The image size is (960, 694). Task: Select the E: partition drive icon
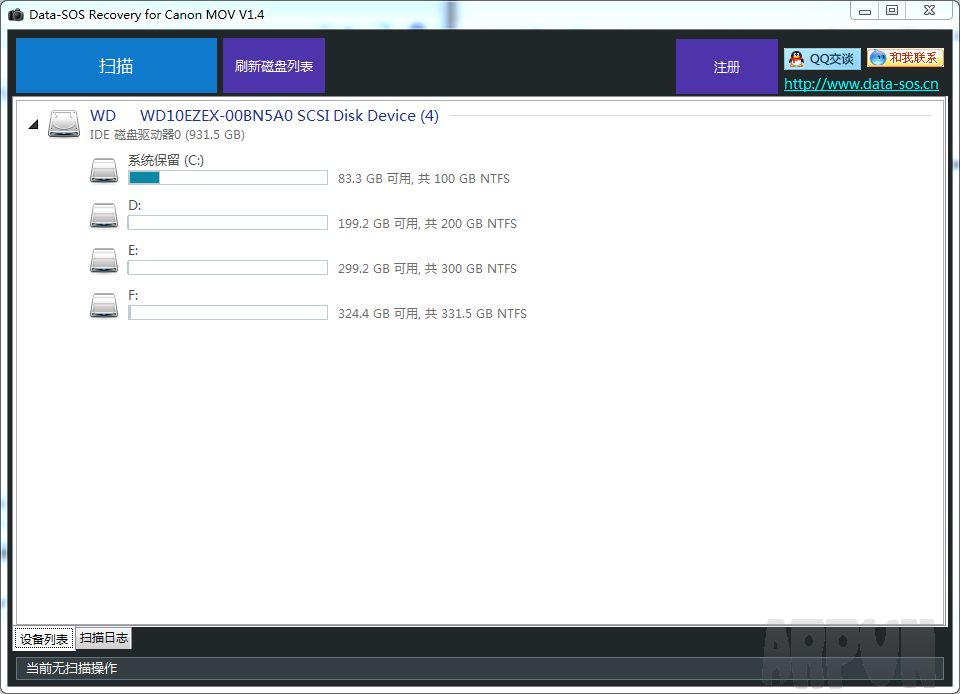tap(104, 261)
